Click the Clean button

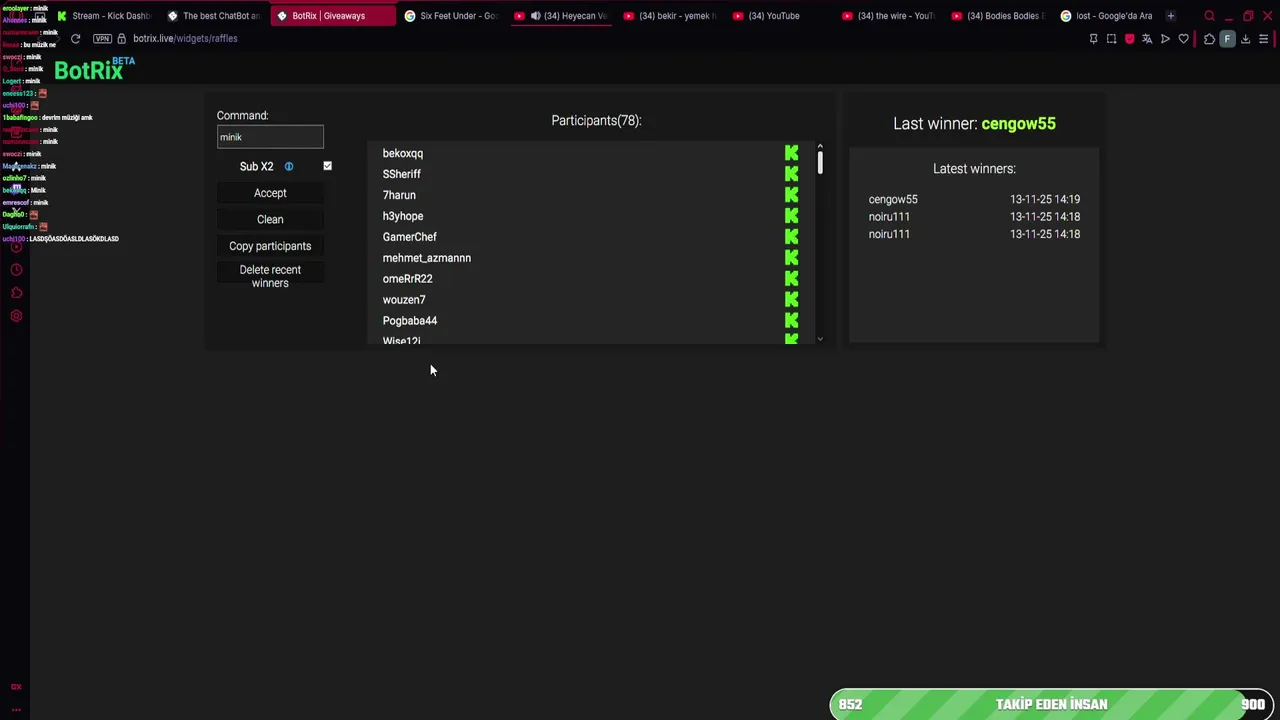[x=270, y=219]
